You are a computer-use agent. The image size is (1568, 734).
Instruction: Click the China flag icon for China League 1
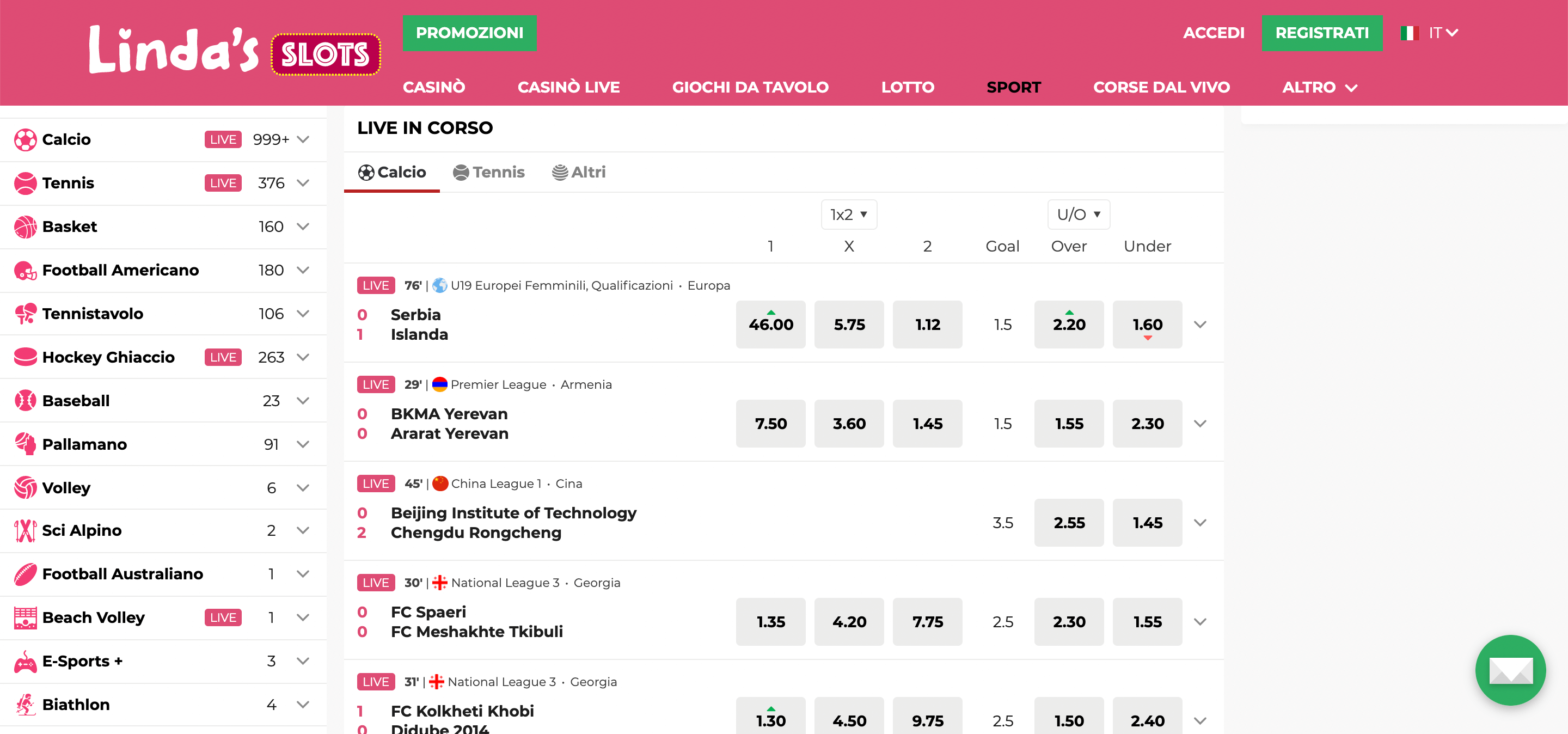tap(440, 484)
